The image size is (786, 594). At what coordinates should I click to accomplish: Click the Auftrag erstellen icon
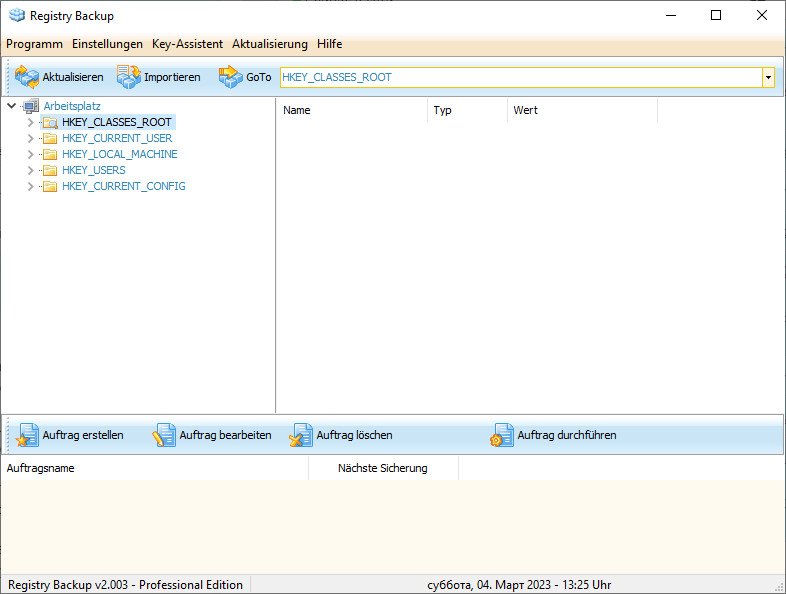27,435
